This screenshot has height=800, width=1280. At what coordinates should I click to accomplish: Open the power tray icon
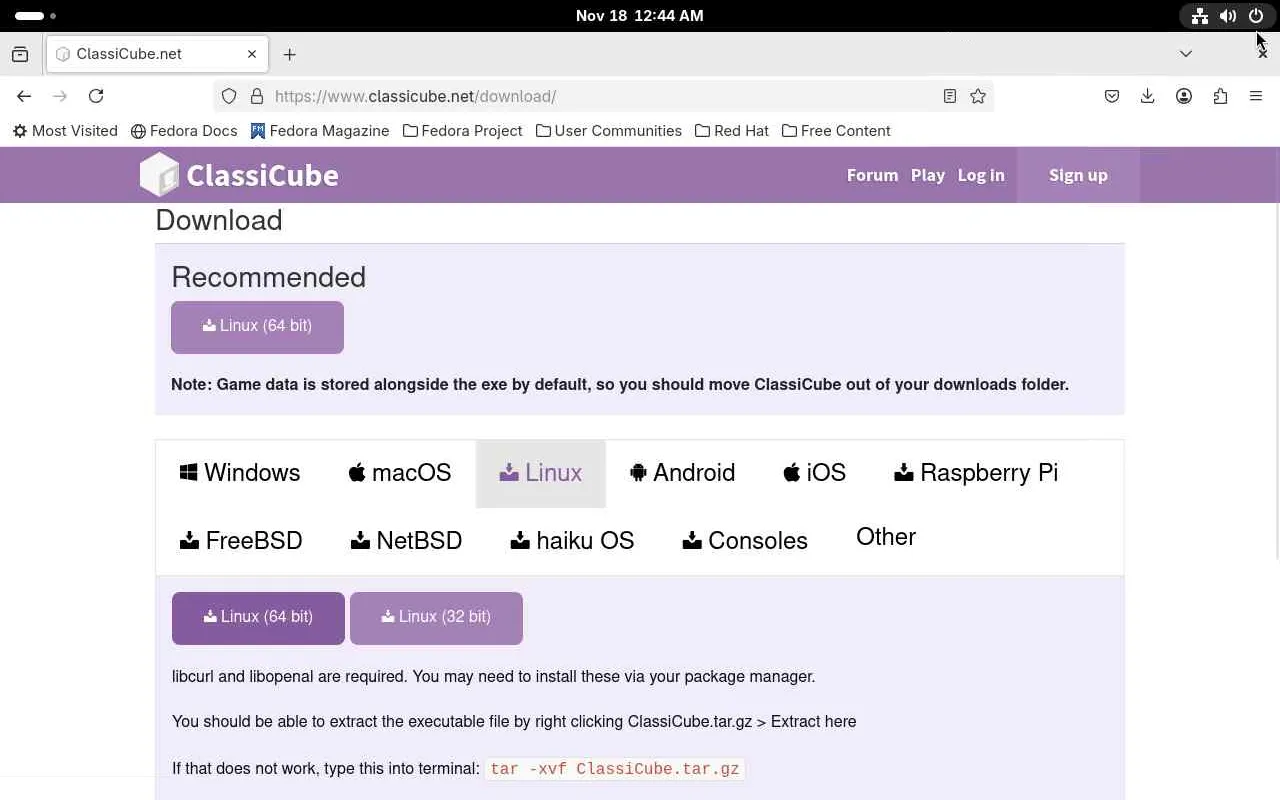tap(1256, 16)
